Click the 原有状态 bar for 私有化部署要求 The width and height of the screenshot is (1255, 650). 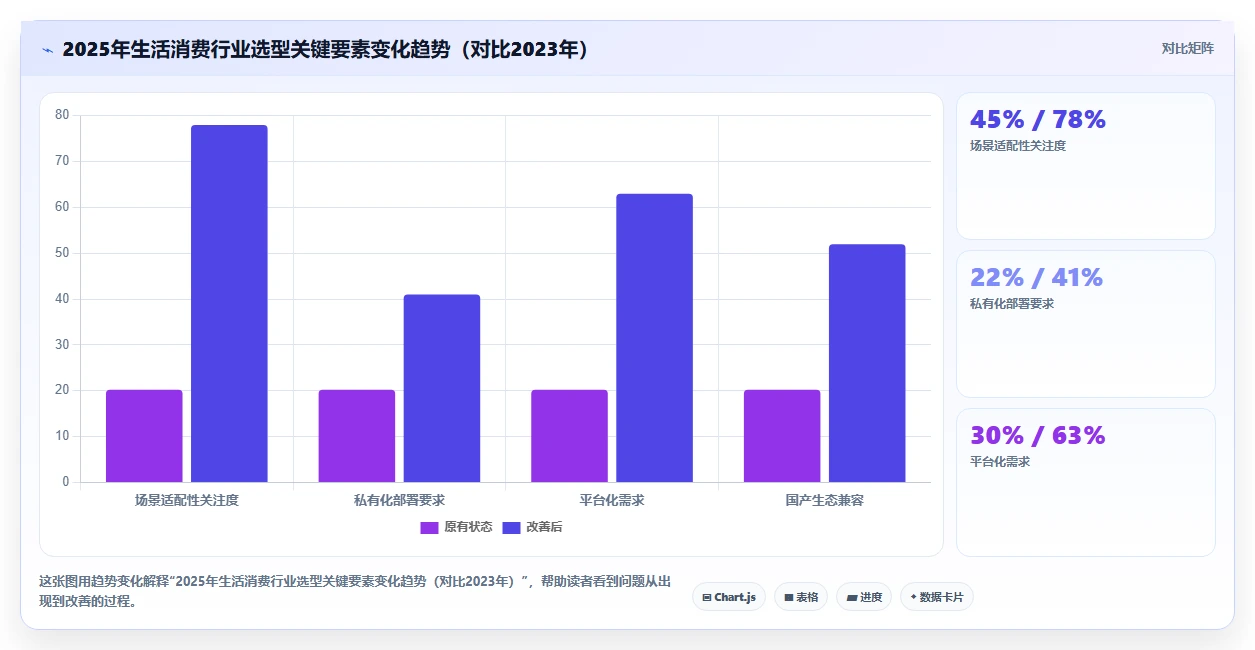[357, 436]
